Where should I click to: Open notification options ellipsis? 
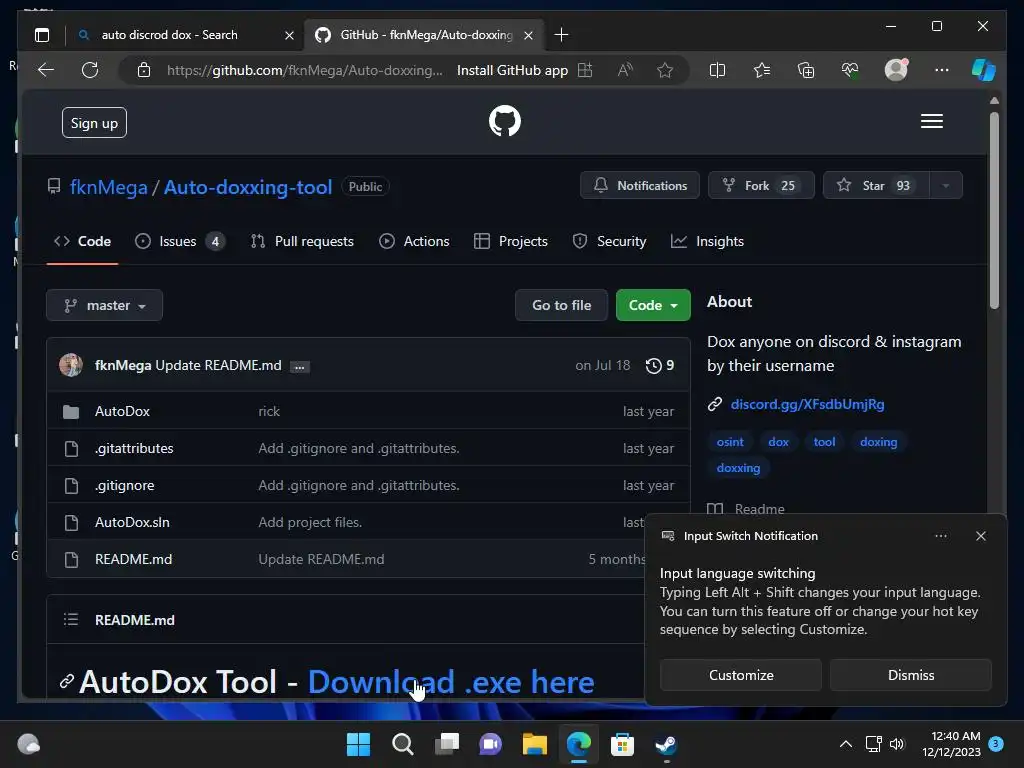(940, 536)
